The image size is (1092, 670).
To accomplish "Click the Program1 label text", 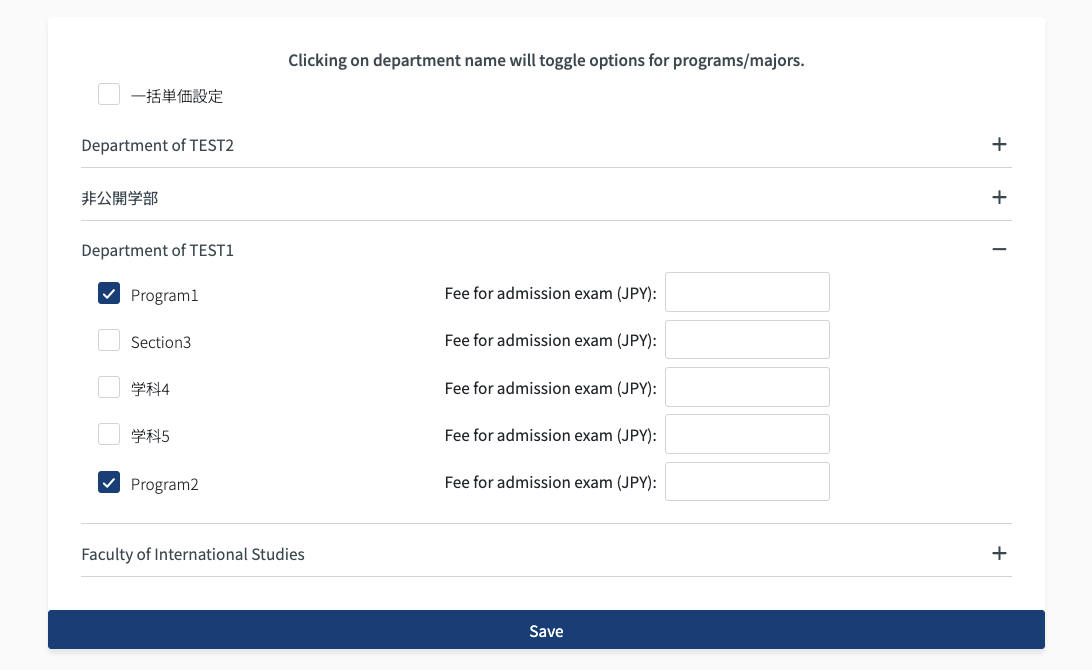I will [164, 295].
